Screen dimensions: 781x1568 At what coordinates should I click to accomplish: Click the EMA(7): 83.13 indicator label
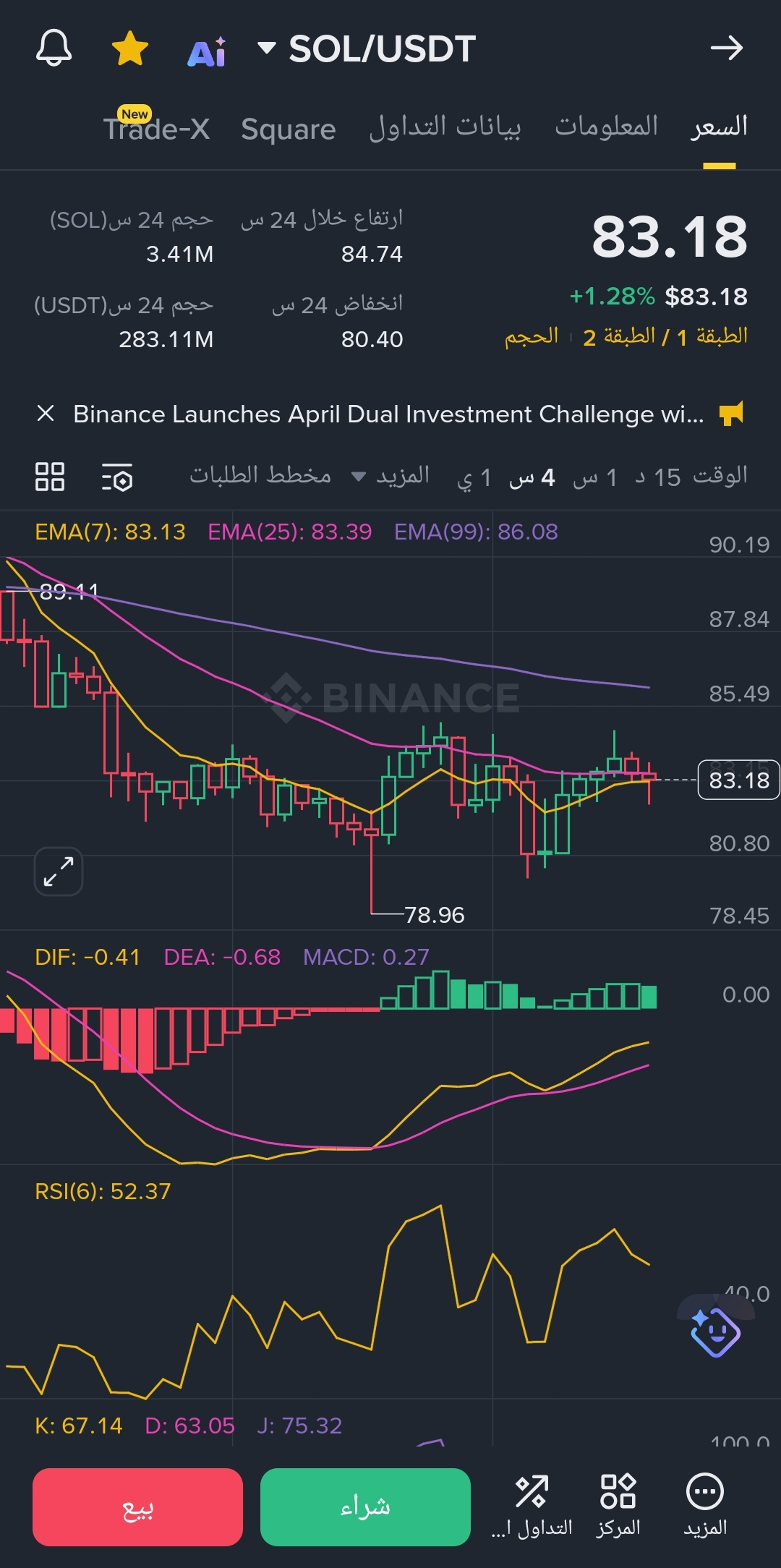(110, 532)
